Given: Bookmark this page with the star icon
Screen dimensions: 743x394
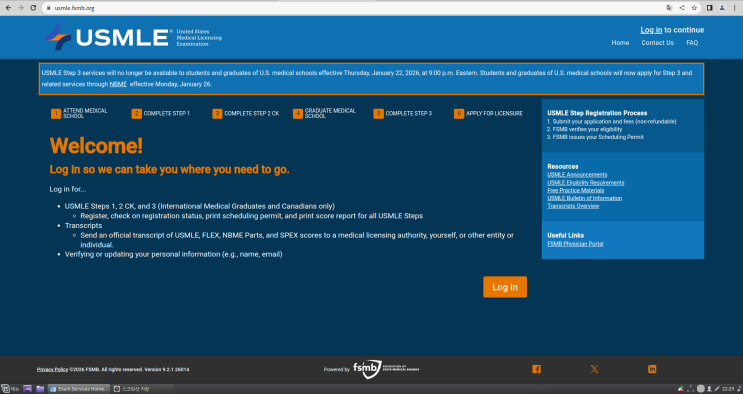Looking at the screenshot, I should click(x=694, y=8).
